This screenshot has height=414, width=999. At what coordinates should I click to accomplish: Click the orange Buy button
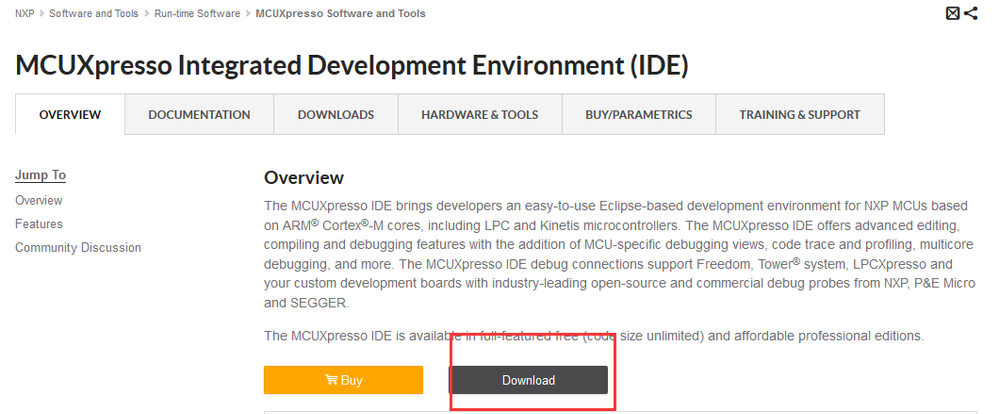tap(343, 380)
